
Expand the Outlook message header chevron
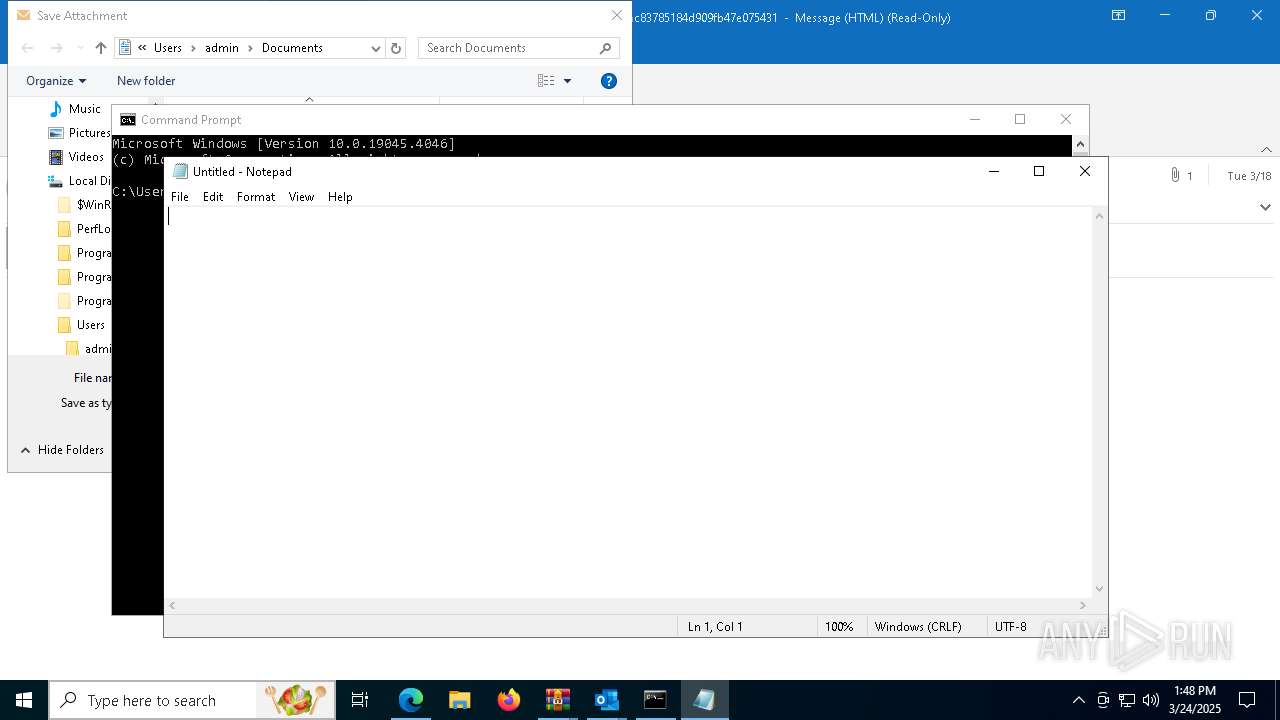[1265, 208]
